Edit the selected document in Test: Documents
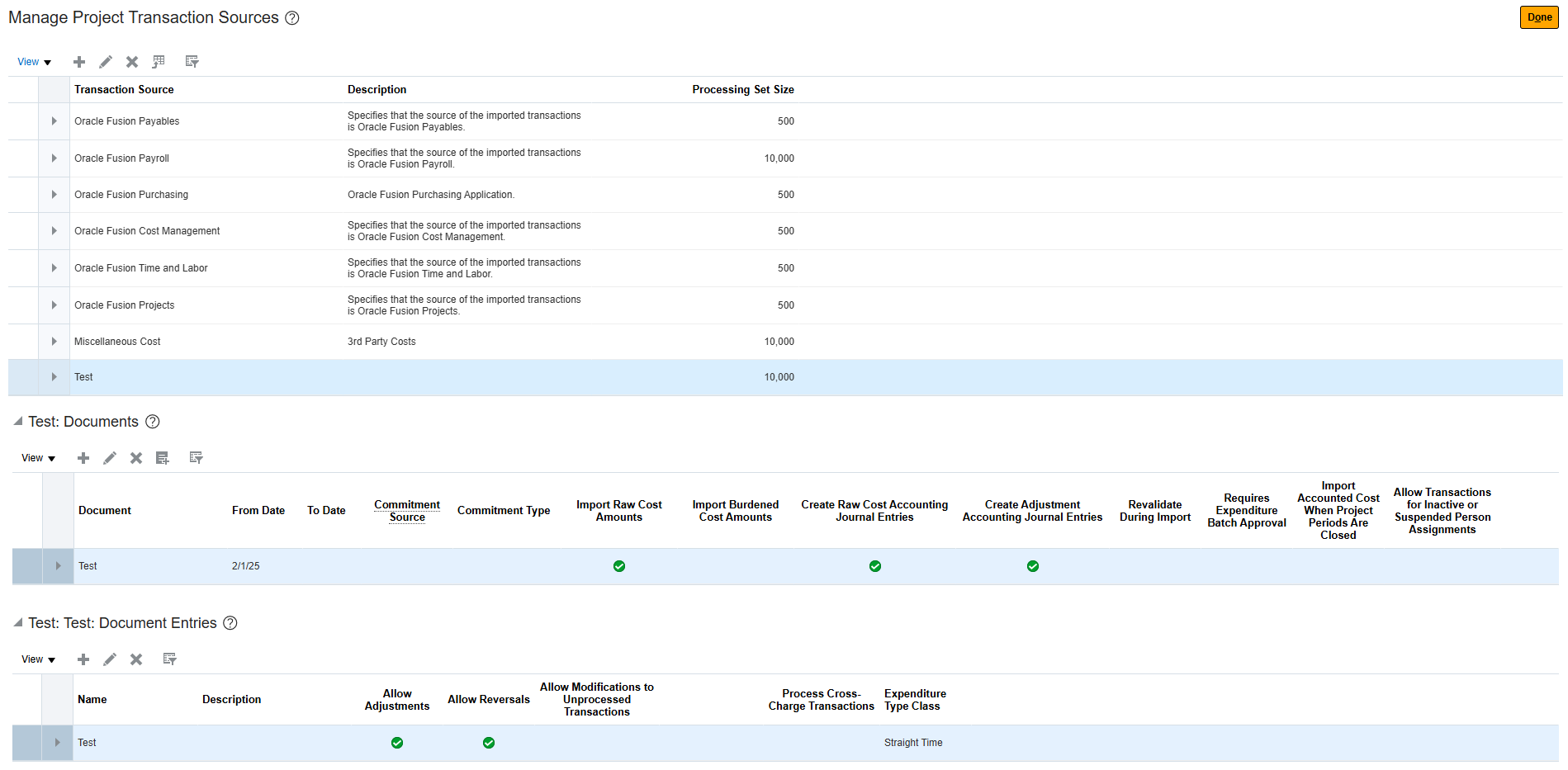This screenshot has height=770, width=1568. click(110, 458)
